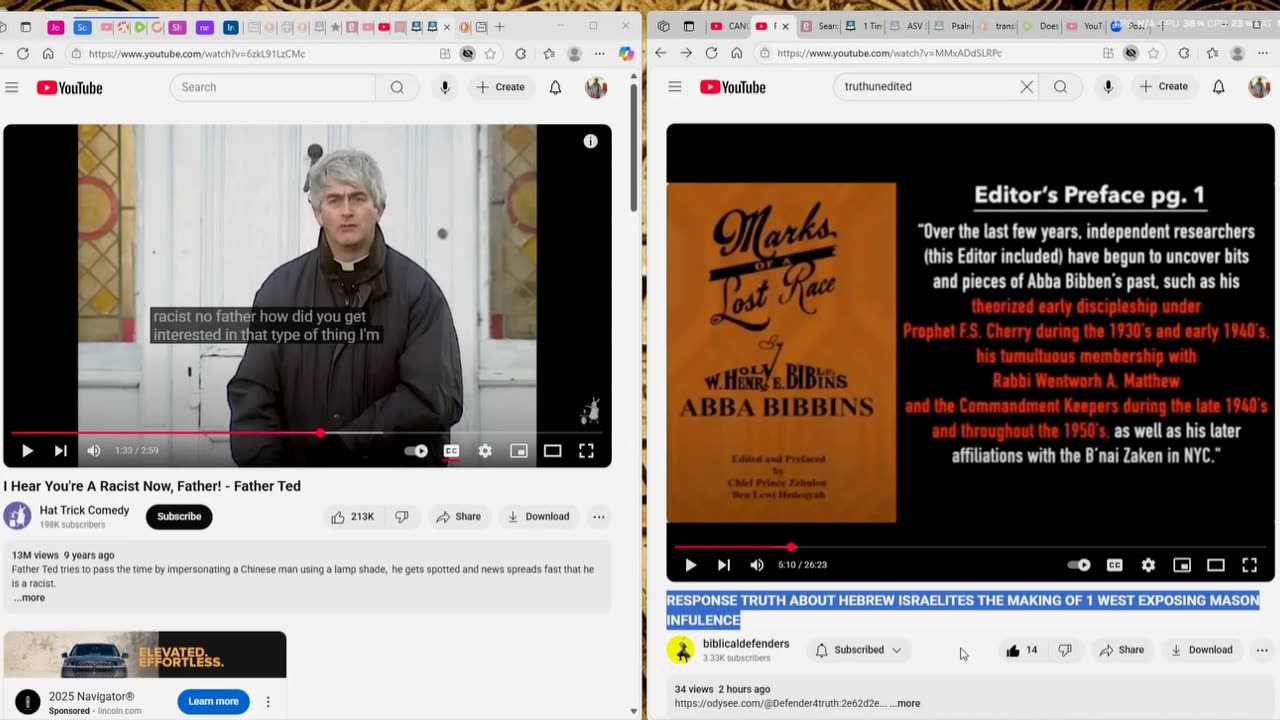This screenshot has height=720, width=1280.
Task: Toggle autoplay in right video player
Action: (x=1079, y=565)
